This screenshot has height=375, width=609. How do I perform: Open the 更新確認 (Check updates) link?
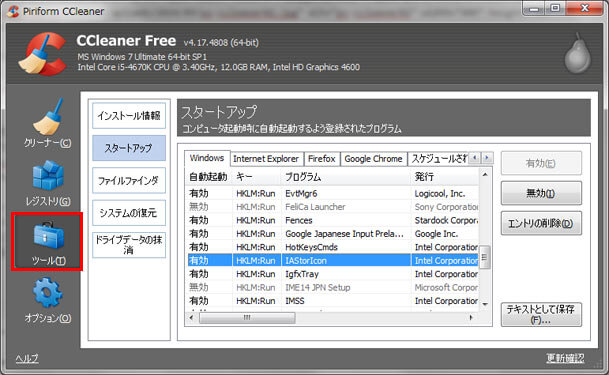pyautogui.click(x=565, y=358)
